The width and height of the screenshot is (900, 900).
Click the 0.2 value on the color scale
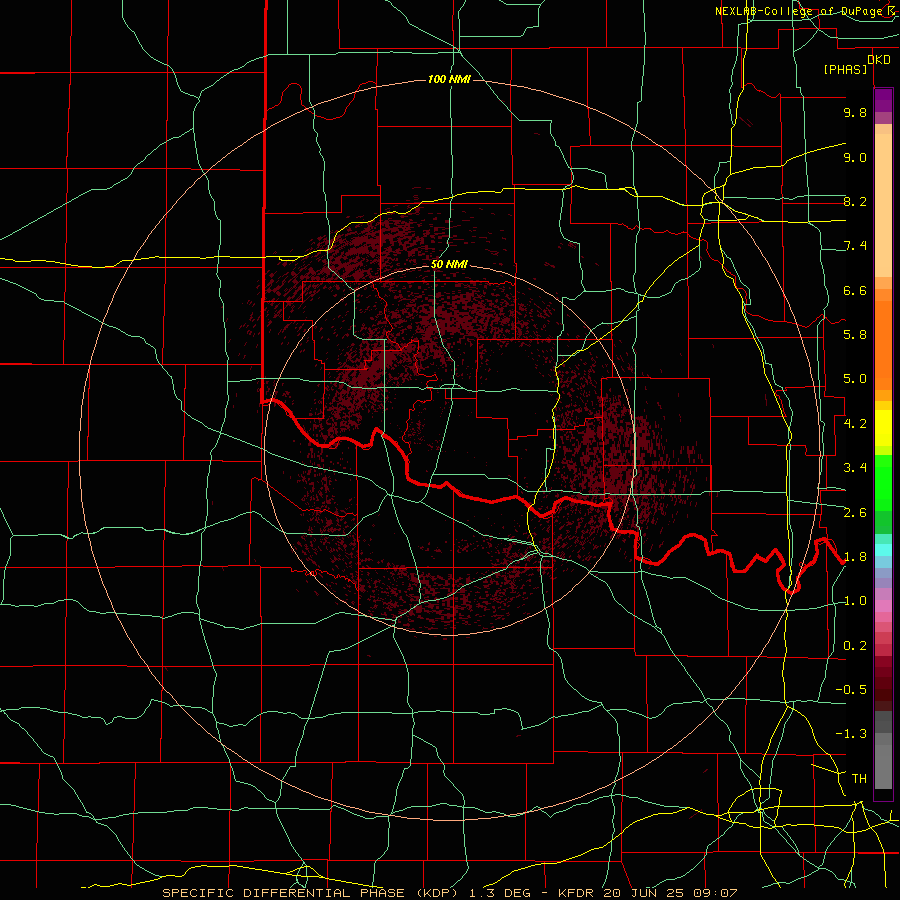pos(855,646)
